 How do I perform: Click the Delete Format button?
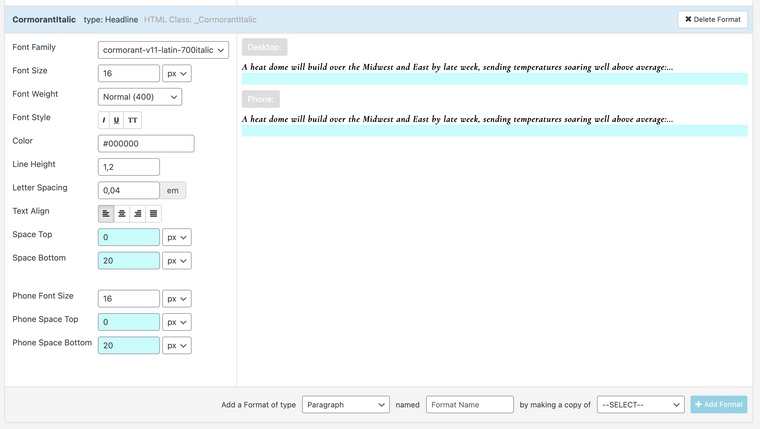coord(712,19)
